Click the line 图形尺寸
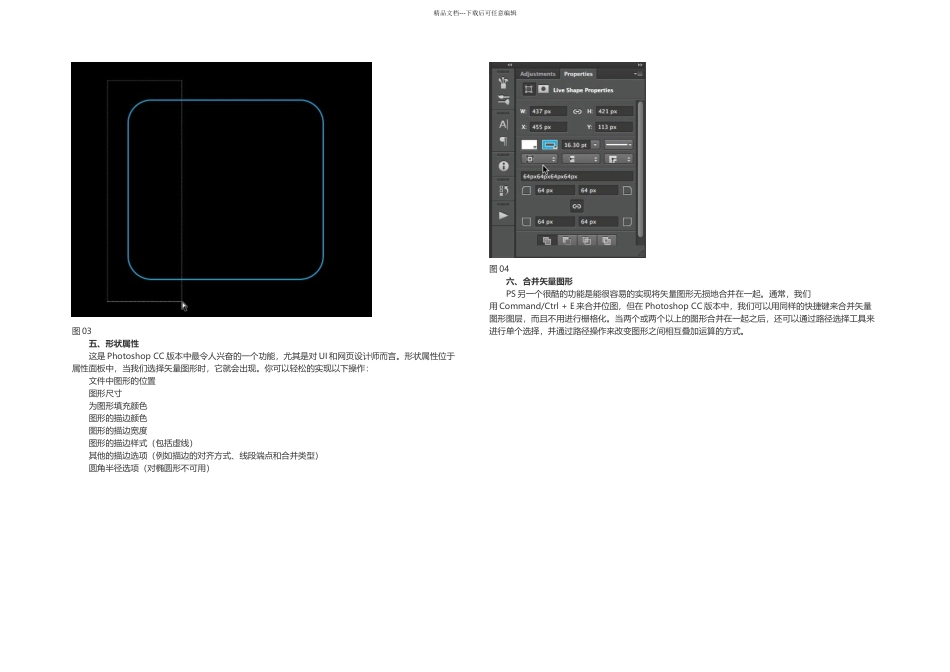 point(105,393)
